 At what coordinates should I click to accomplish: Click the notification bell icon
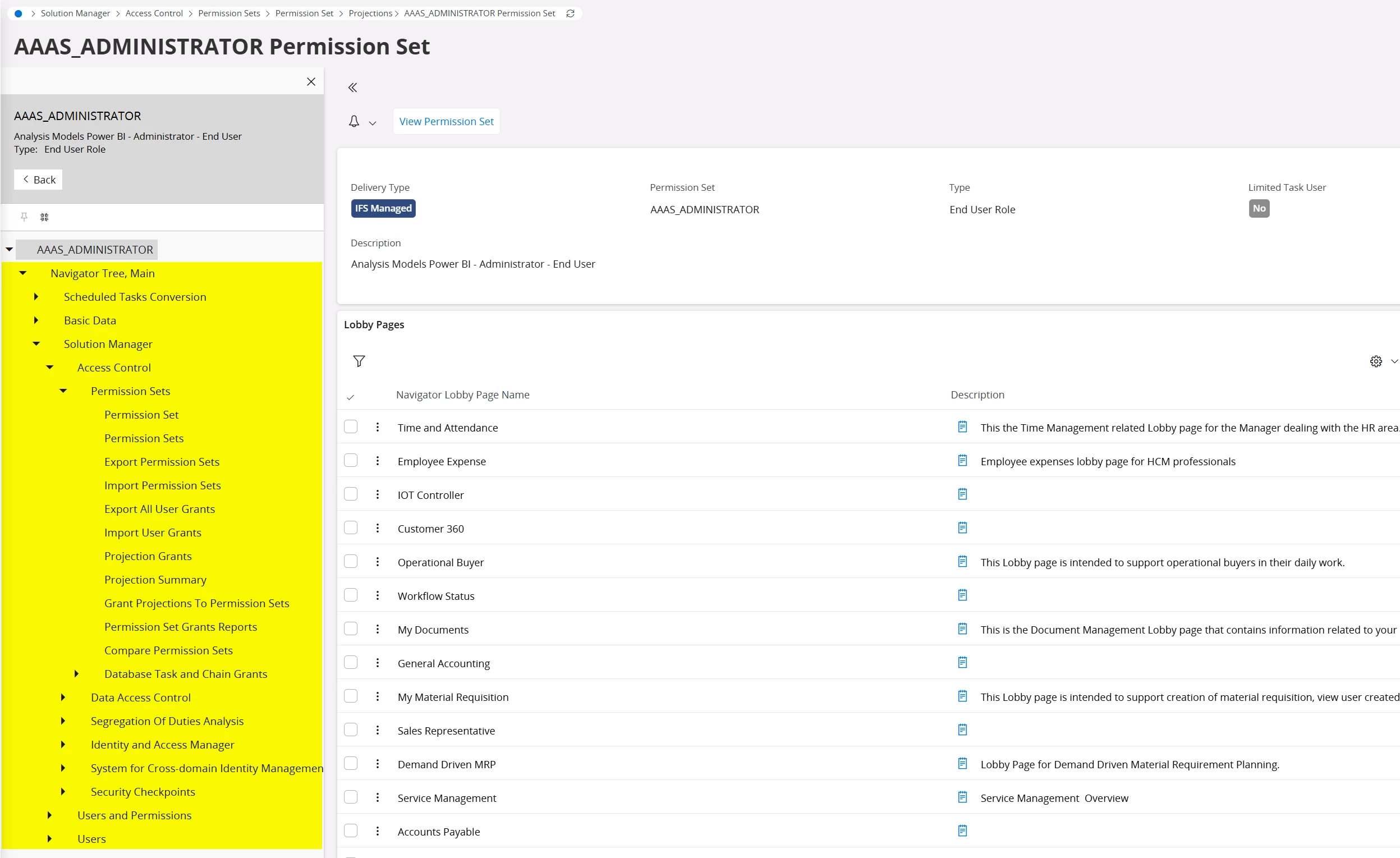point(355,121)
